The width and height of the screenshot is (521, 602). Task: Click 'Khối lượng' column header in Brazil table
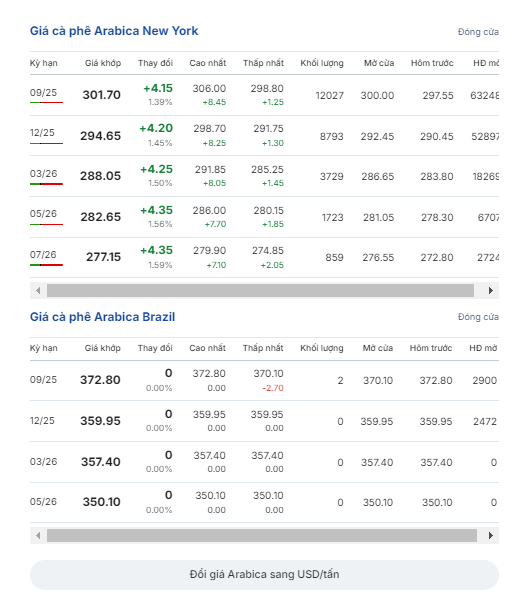pyautogui.click(x=322, y=348)
